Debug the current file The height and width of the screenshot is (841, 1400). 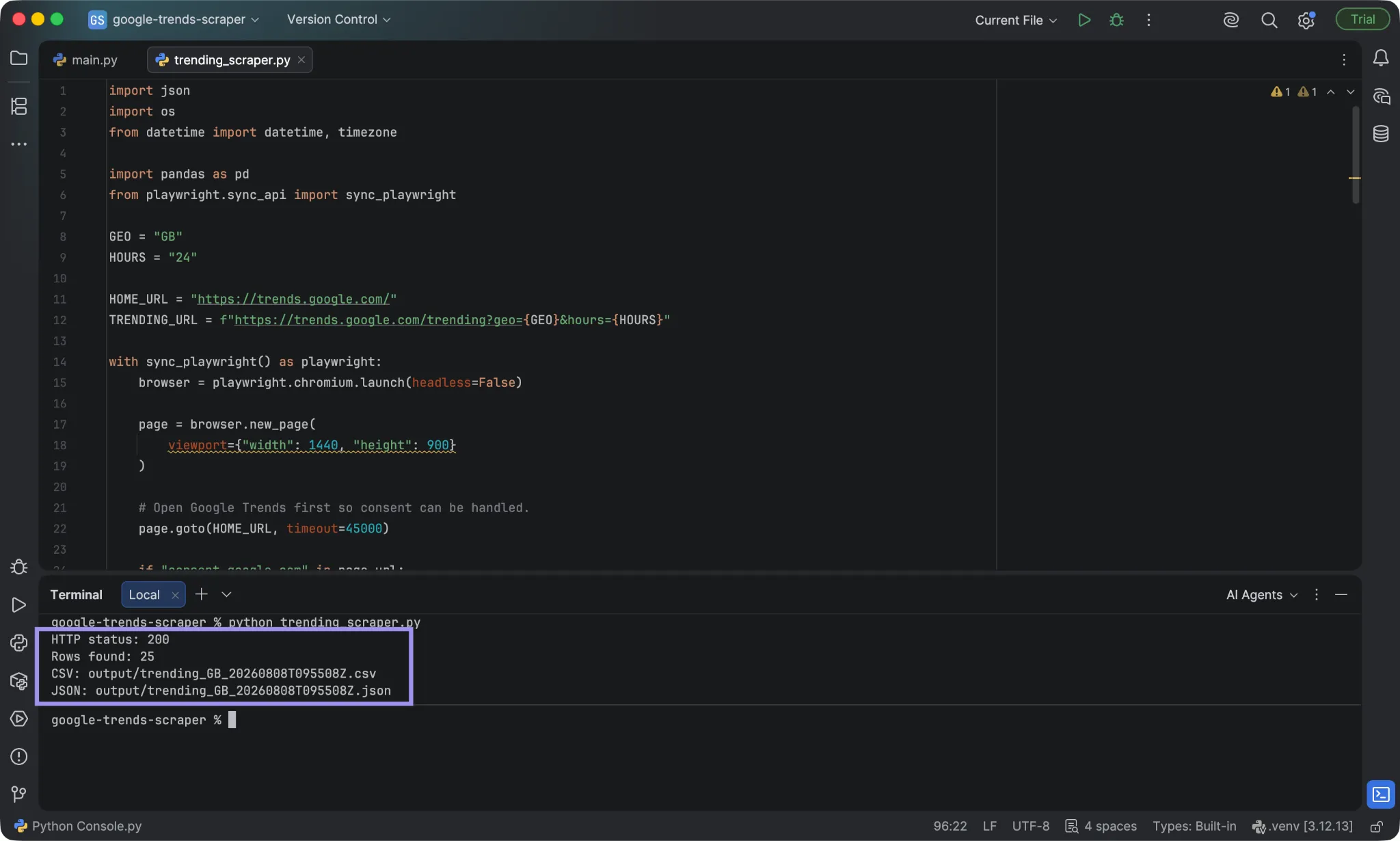pyautogui.click(x=1116, y=20)
